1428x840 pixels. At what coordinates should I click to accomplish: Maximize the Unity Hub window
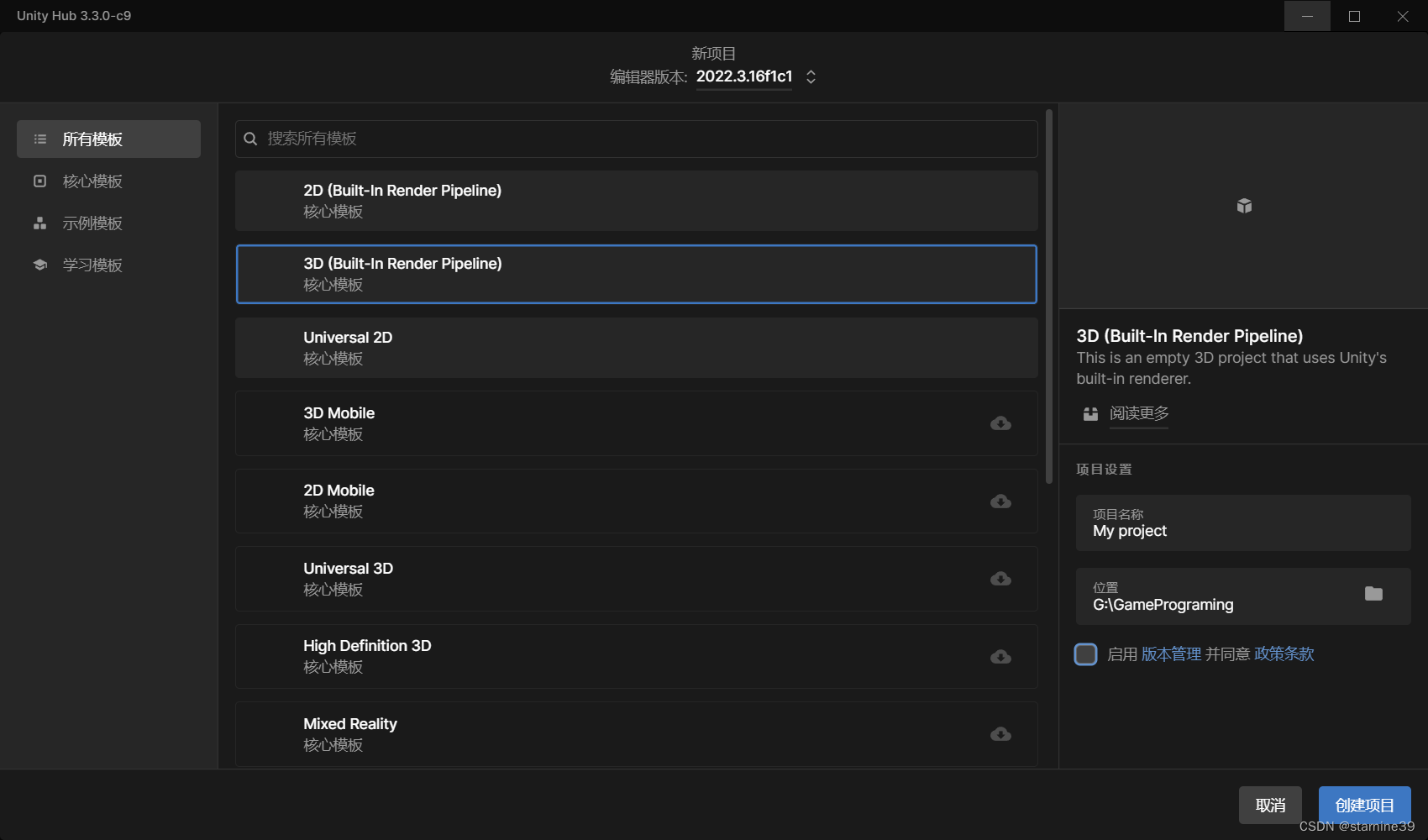[1354, 16]
